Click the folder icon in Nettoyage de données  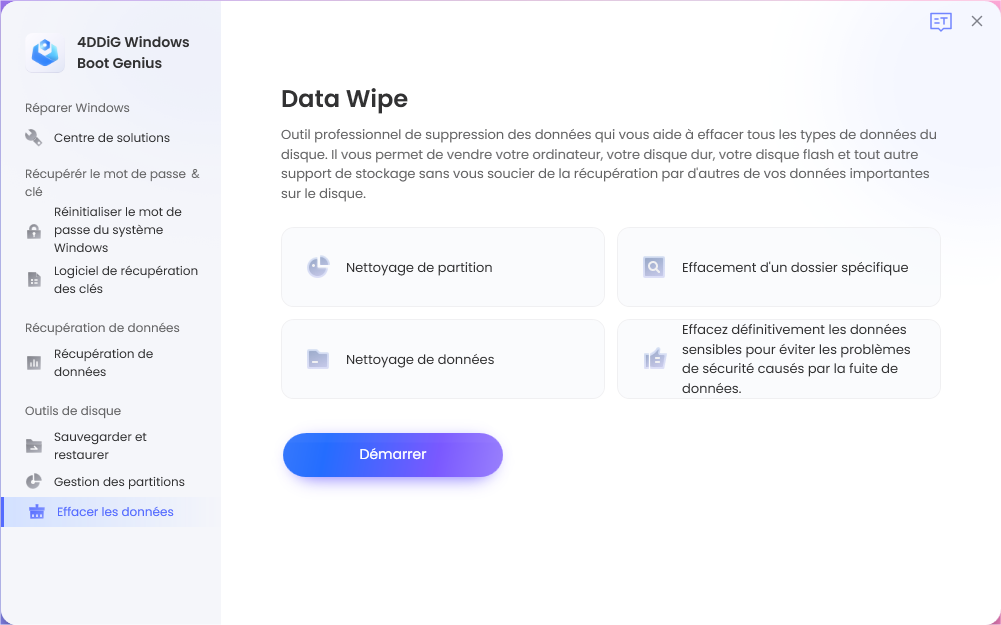coord(318,359)
